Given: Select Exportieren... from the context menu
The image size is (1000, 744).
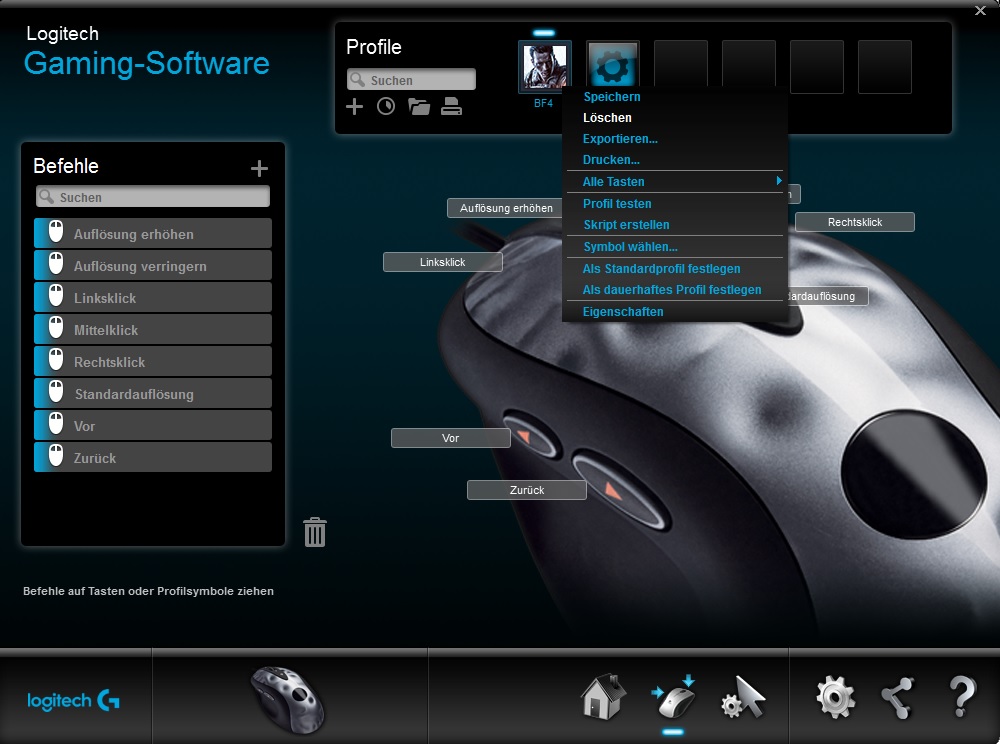Looking at the screenshot, I should click(x=675, y=139).
